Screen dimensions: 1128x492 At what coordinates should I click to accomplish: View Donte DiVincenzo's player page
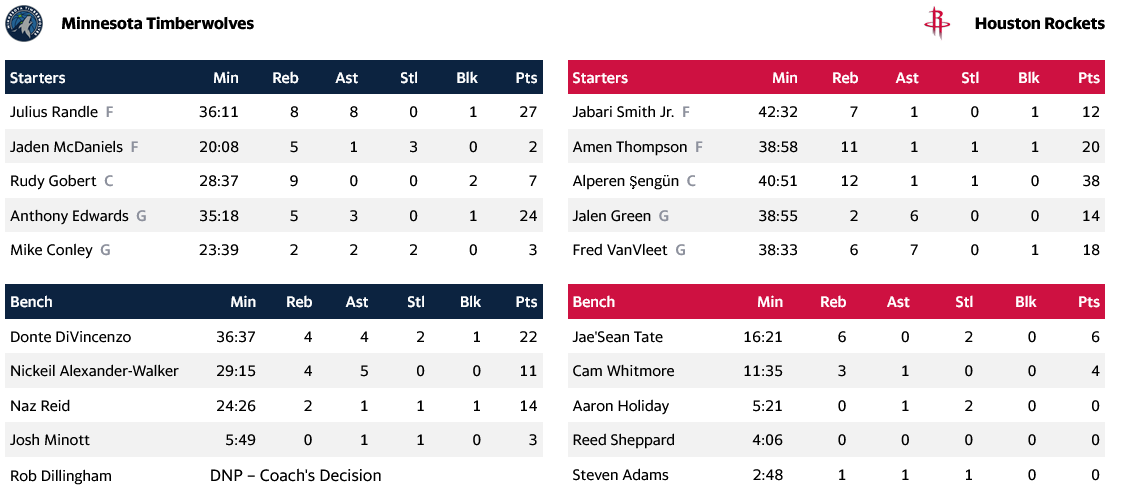(x=70, y=337)
